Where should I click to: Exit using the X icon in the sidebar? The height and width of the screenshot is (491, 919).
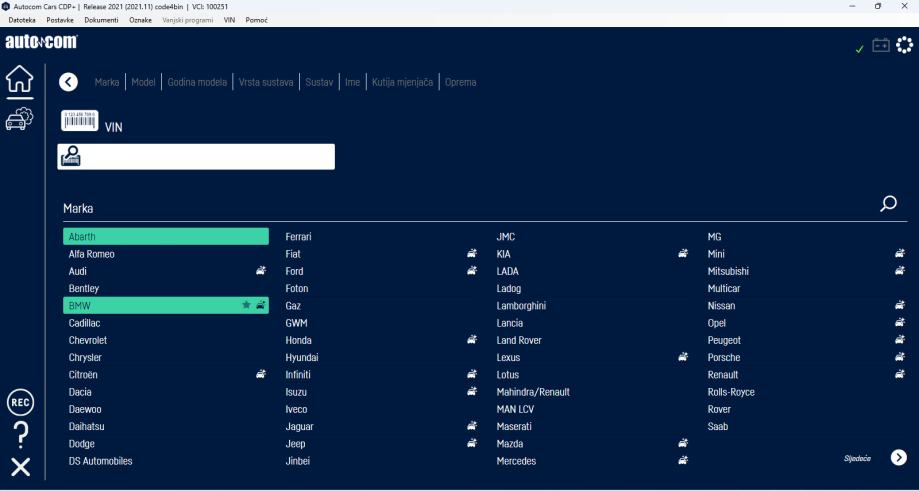click(21, 468)
